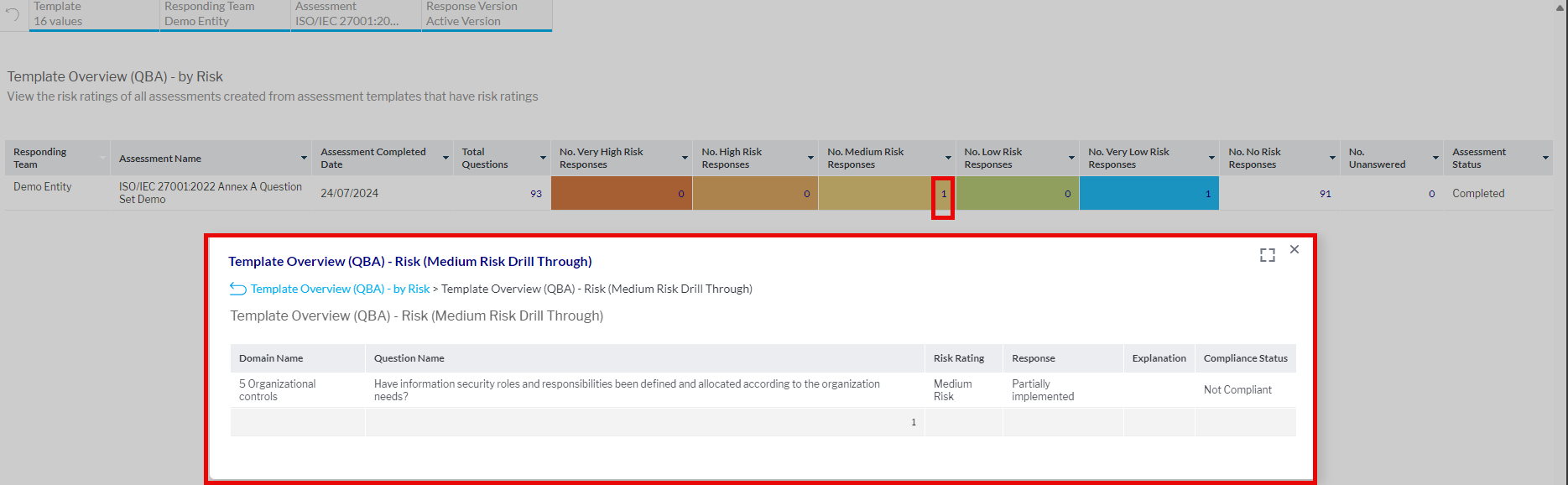Click the scroll-up arrow of page scrollbar

pos(1560,7)
